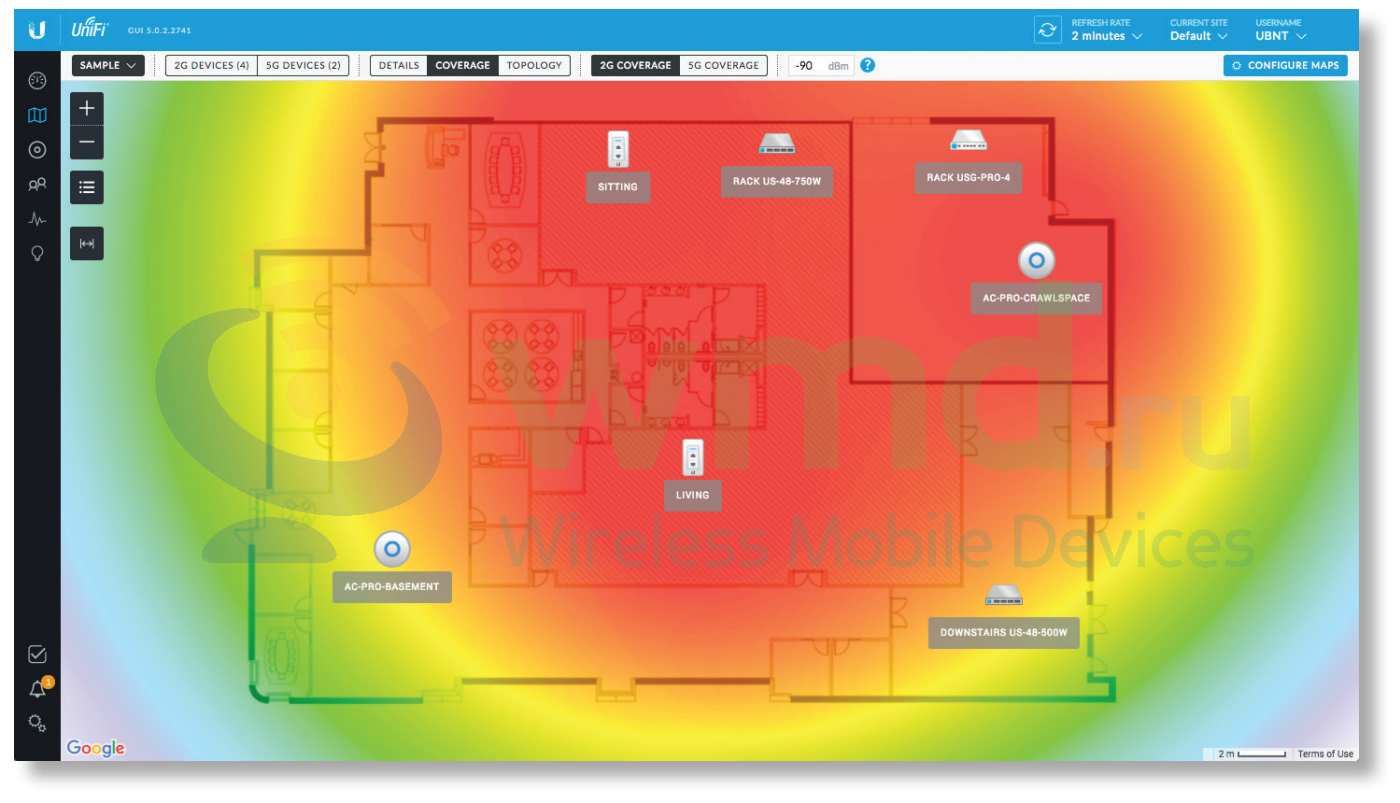1400x803 pixels.
Task: Open the Username UBNT dropdown
Action: pos(1281,30)
